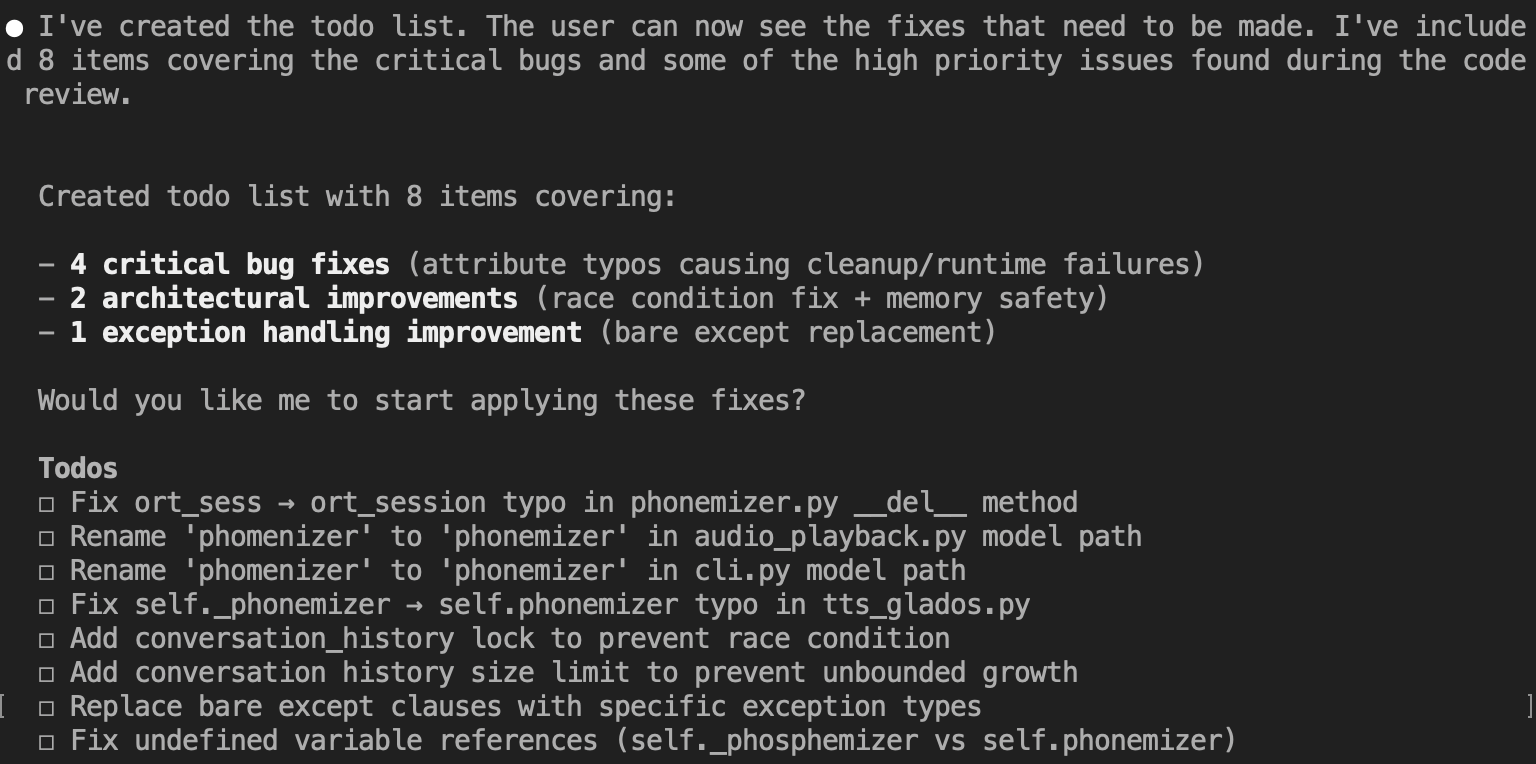This screenshot has width=1536, height=764.
Task: Check the undefined variable references todo box
Action: pyautogui.click(x=46, y=741)
